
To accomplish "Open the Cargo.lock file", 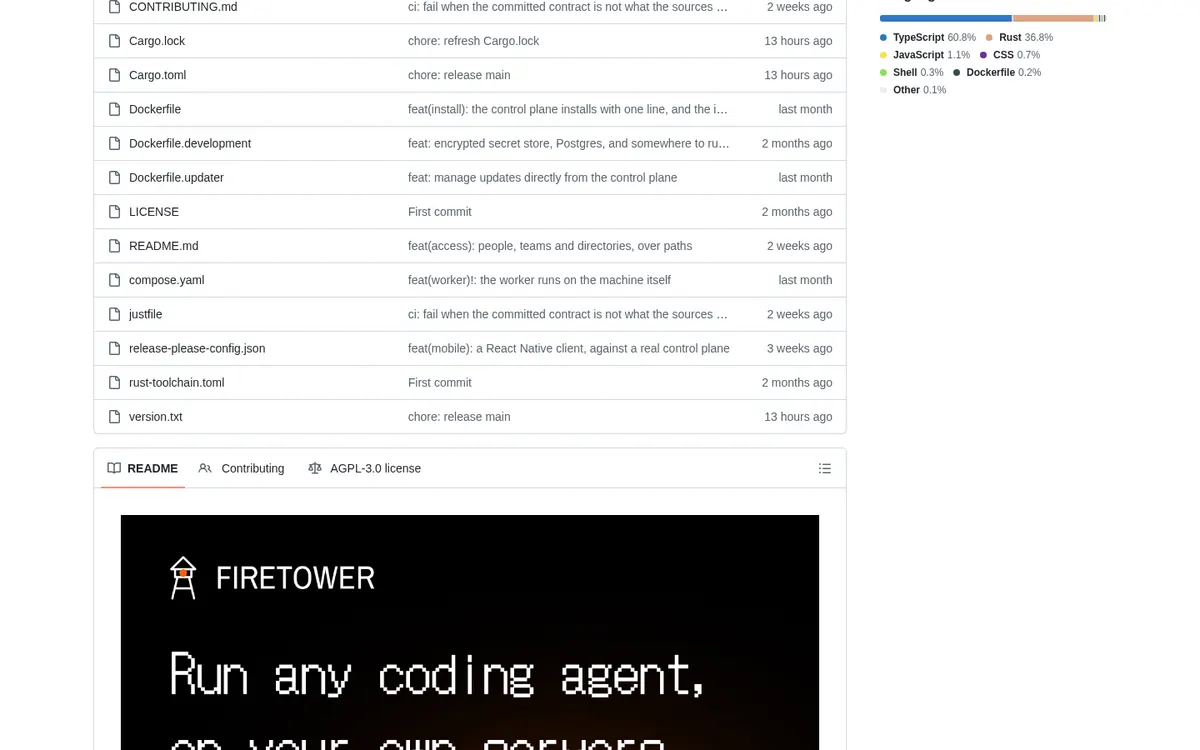I will pos(157,41).
